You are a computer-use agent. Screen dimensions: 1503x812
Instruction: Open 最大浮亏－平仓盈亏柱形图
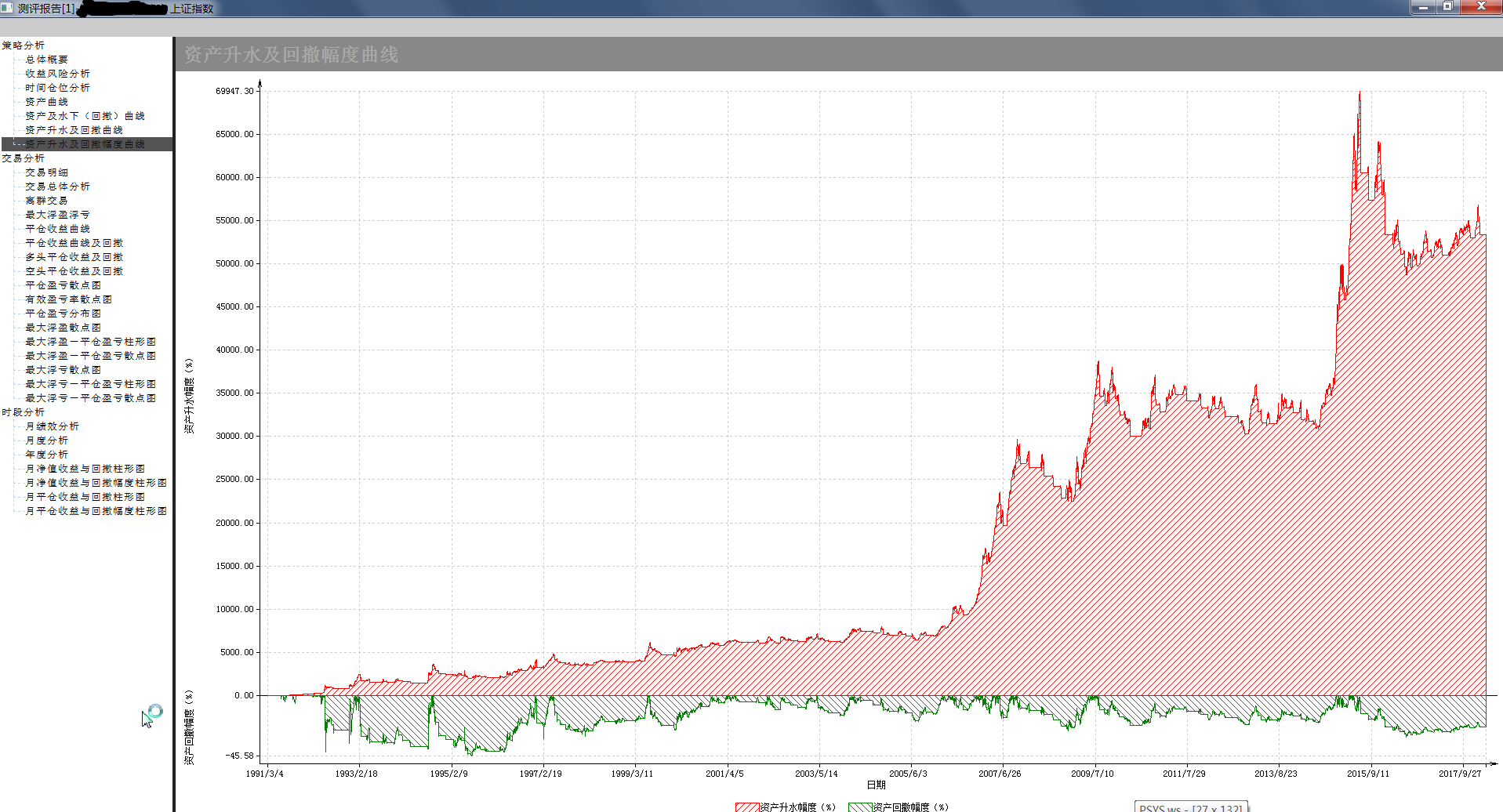(x=90, y=384)
